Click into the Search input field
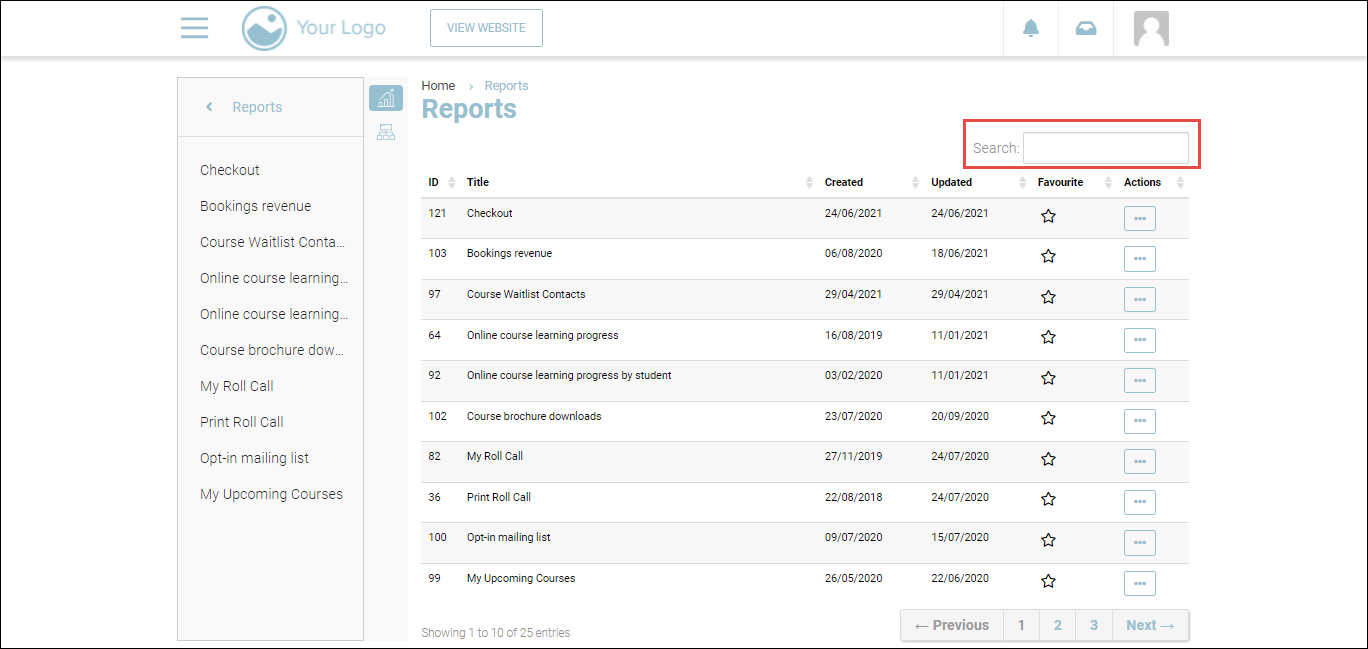Image resolution: width=1368 pixels, height=649 pixels. pos(1105,148)
